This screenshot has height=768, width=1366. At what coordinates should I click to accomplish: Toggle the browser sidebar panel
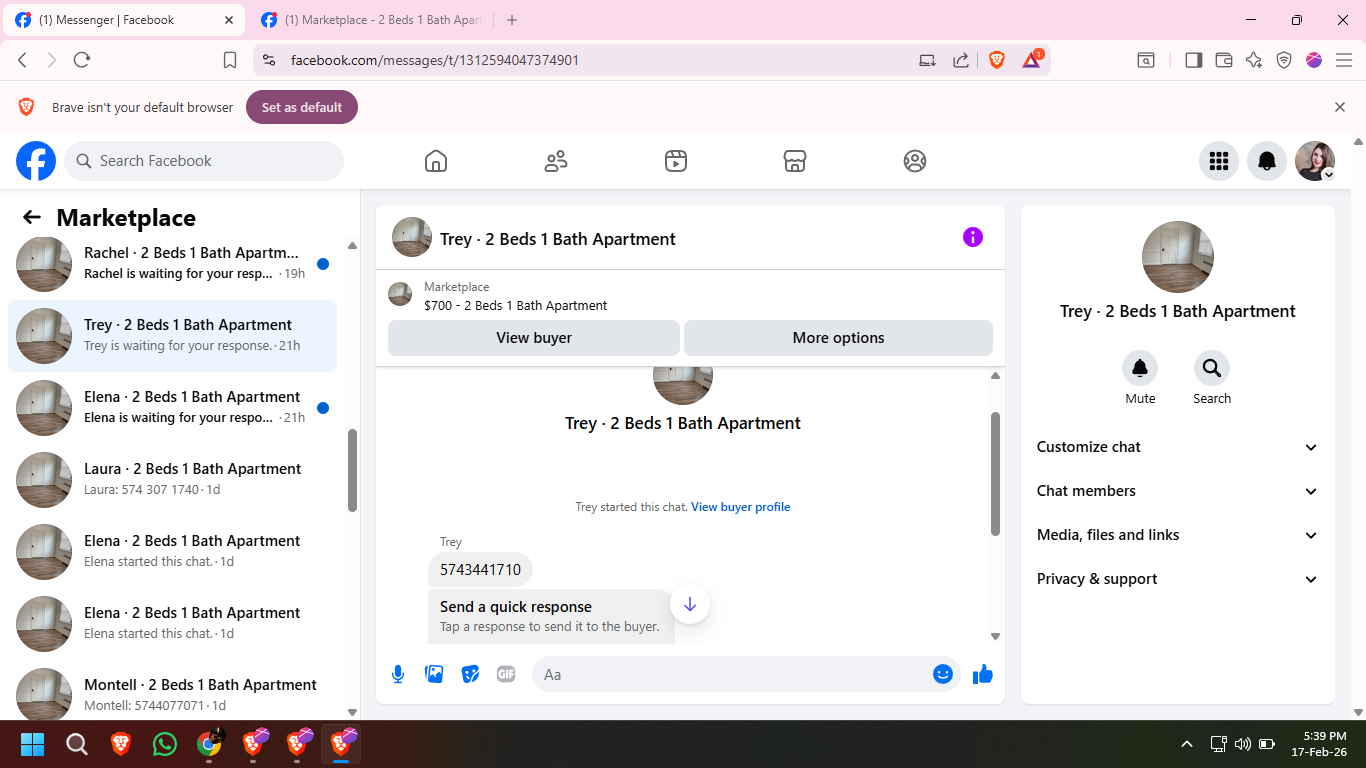coord(1193,60)
